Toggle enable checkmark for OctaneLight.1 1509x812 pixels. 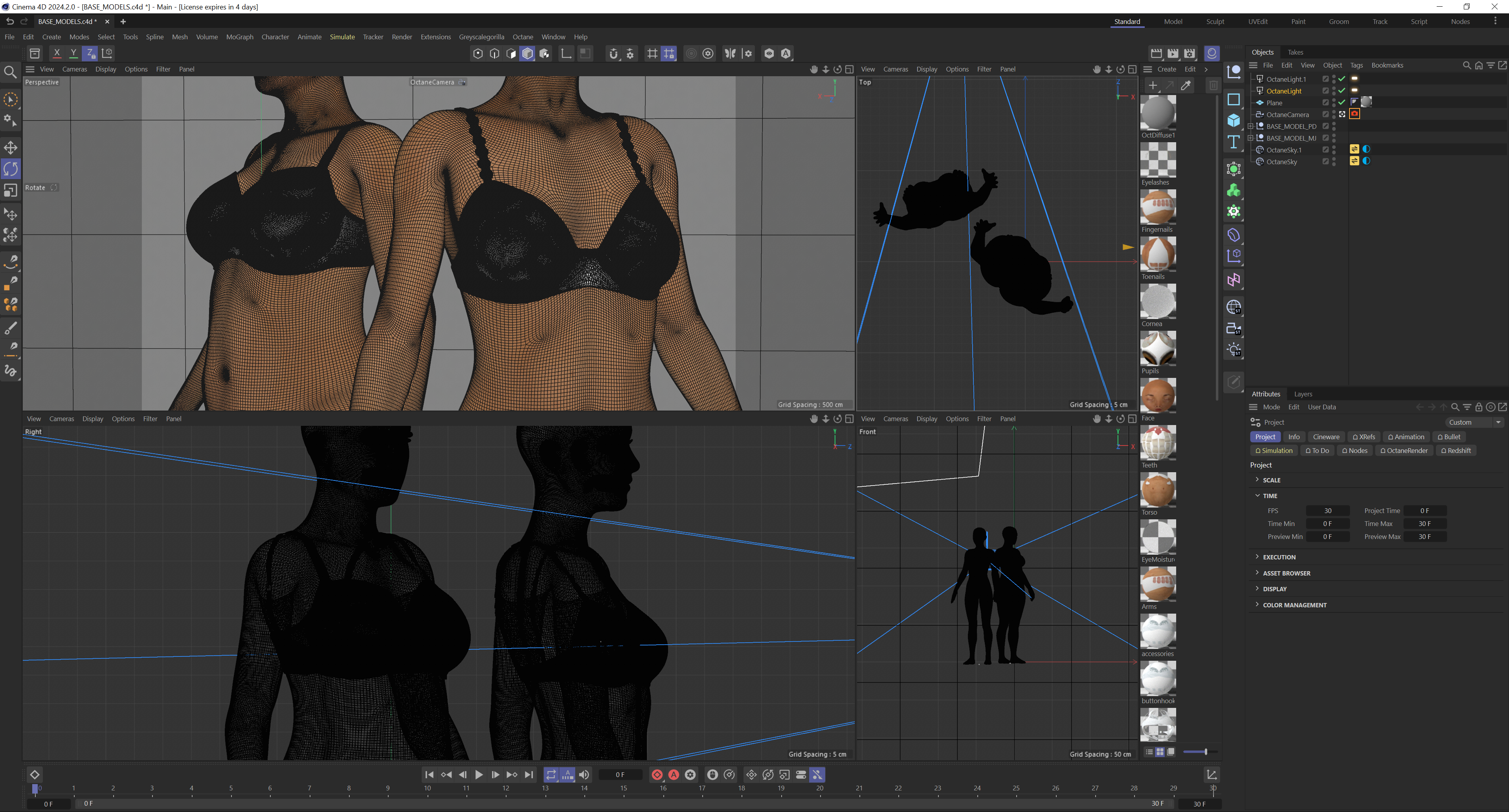(x=1342, y=79)
